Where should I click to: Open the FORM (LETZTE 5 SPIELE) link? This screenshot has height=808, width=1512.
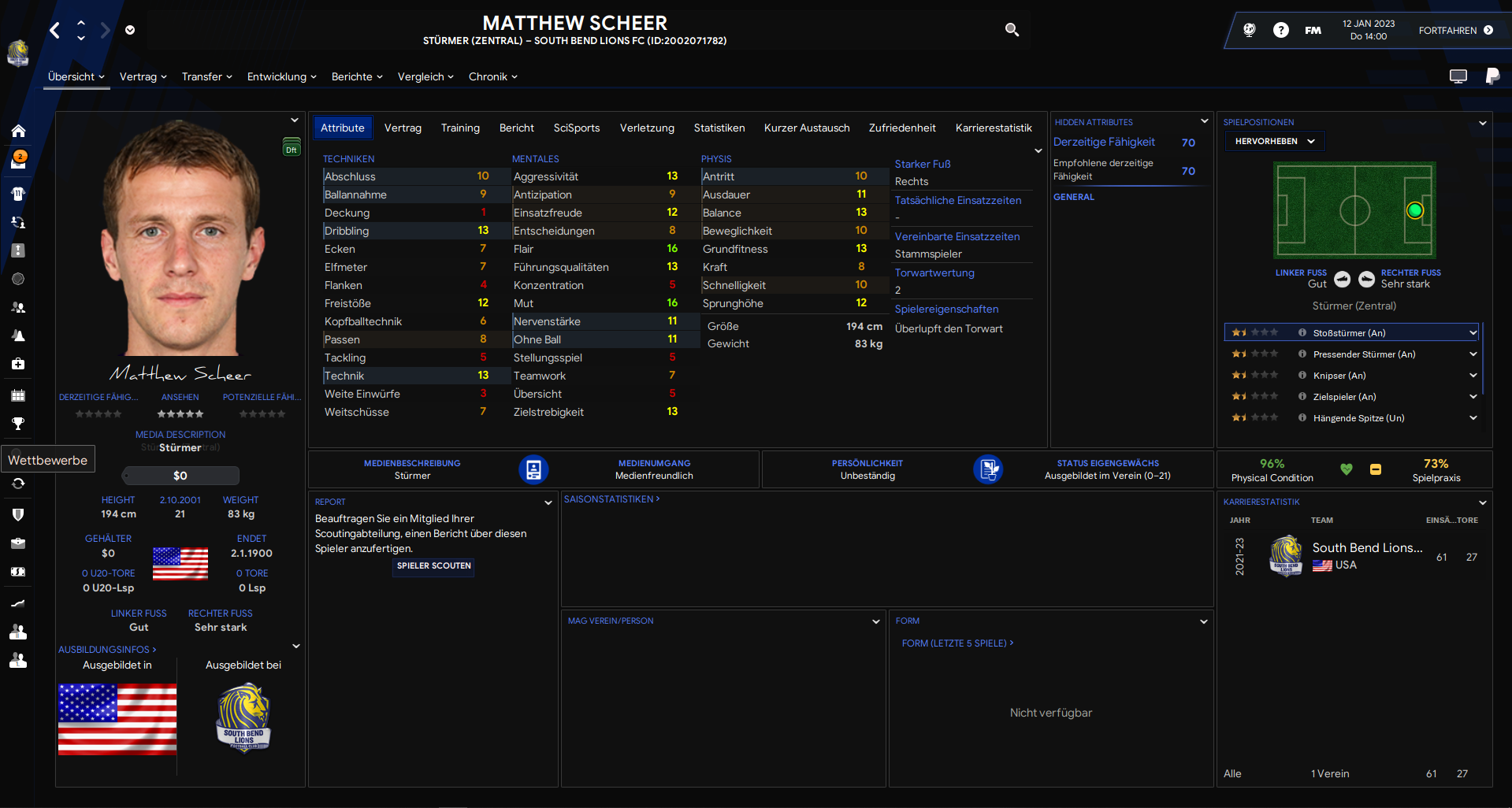point(957,643)
